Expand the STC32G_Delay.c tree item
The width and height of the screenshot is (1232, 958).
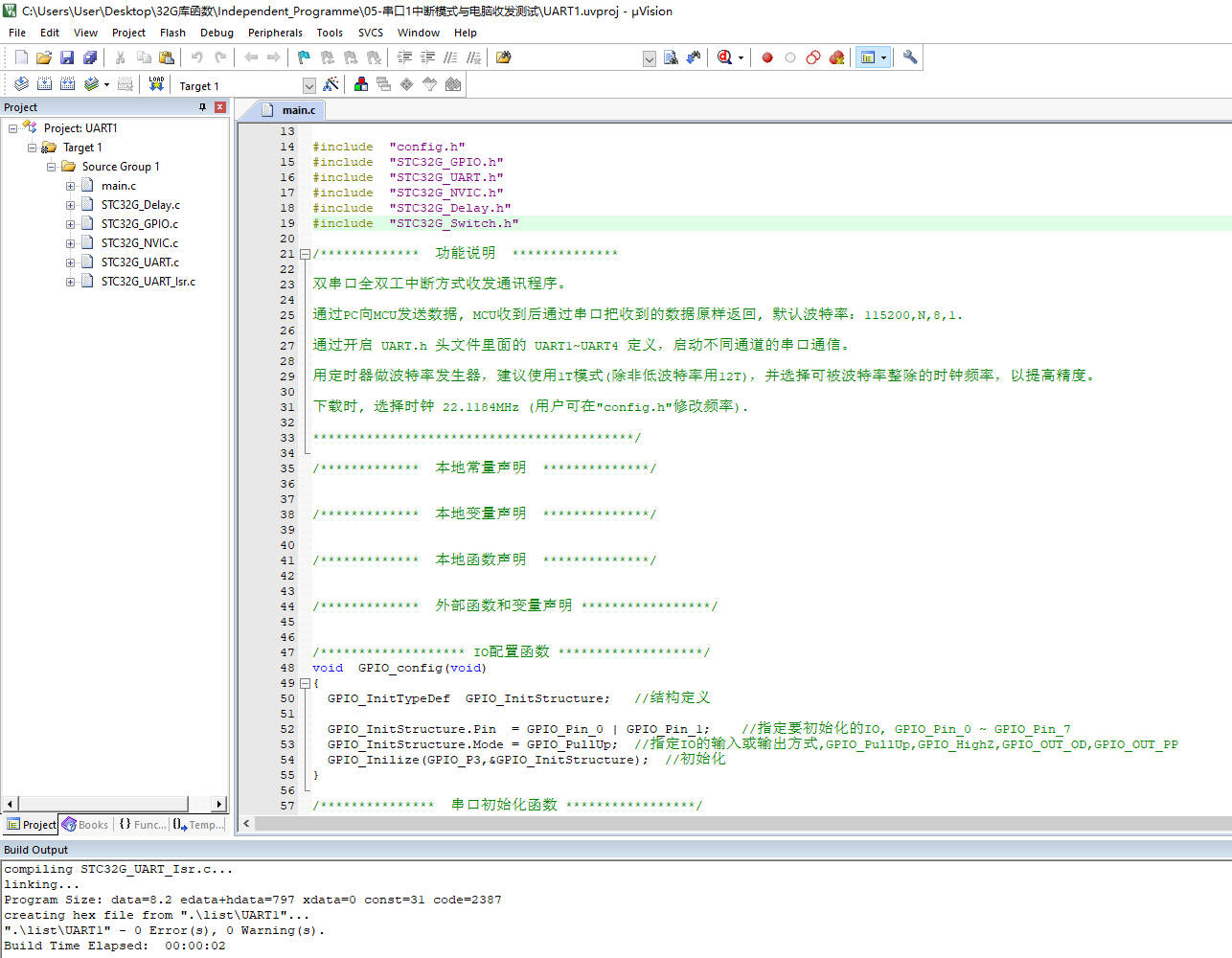tap(70, 205)
